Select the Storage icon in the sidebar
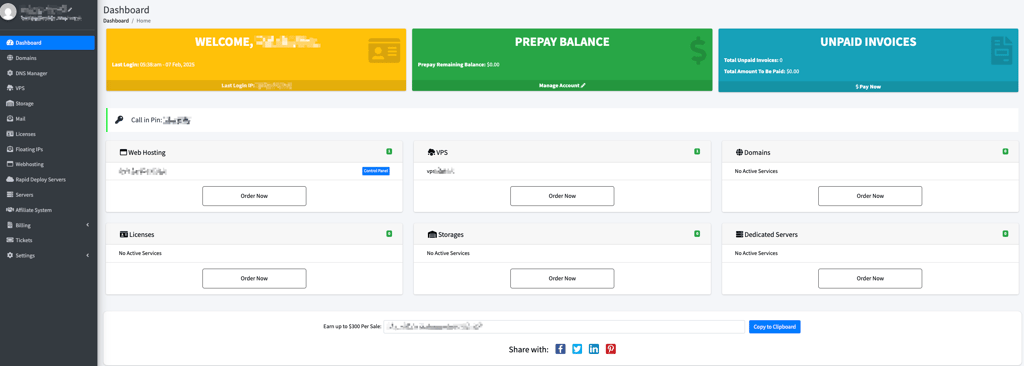Viewport: 1024px width, 366px height. click(10, 103)
